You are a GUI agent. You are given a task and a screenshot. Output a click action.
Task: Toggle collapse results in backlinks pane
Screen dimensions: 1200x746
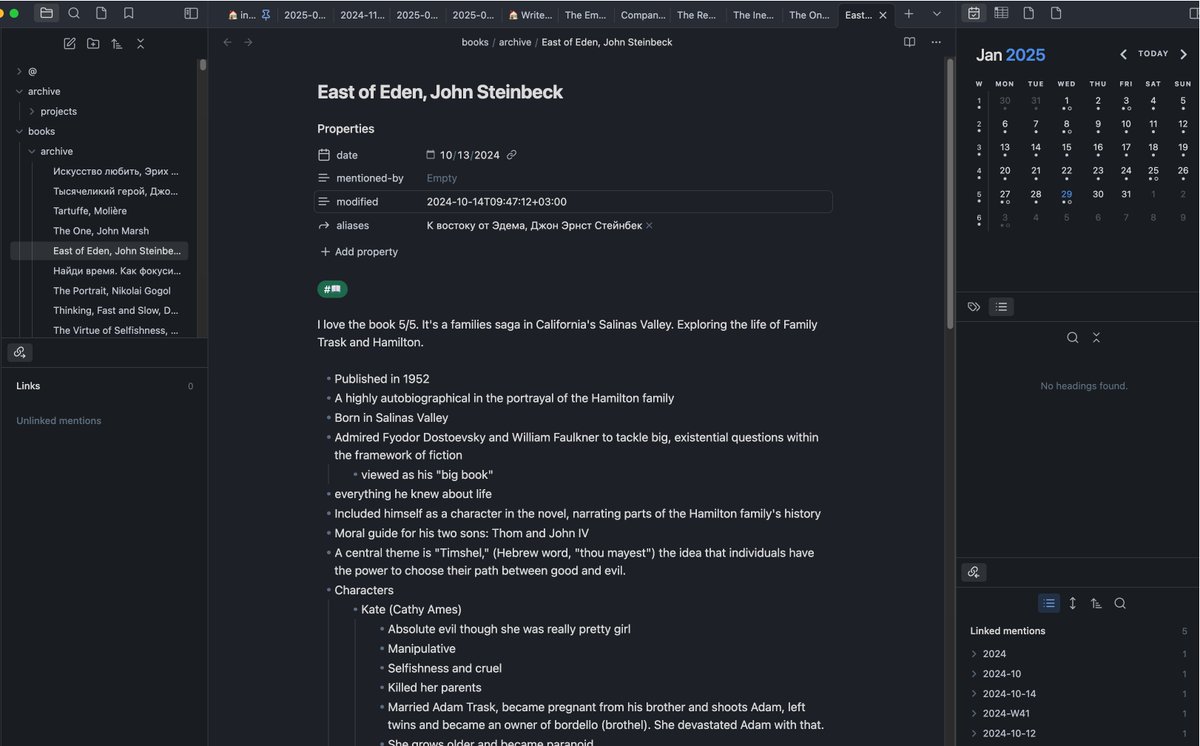(x=1048, y=603)
